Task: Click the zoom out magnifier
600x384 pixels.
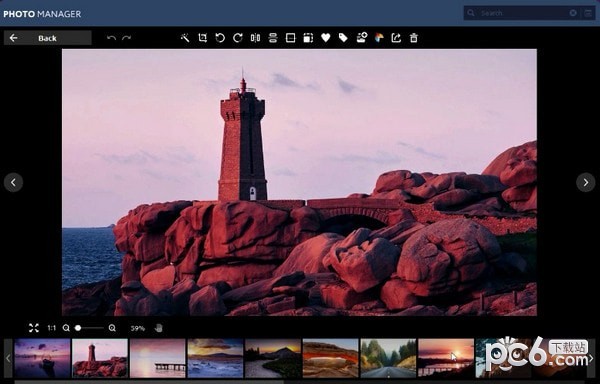Action: (66, 328)
